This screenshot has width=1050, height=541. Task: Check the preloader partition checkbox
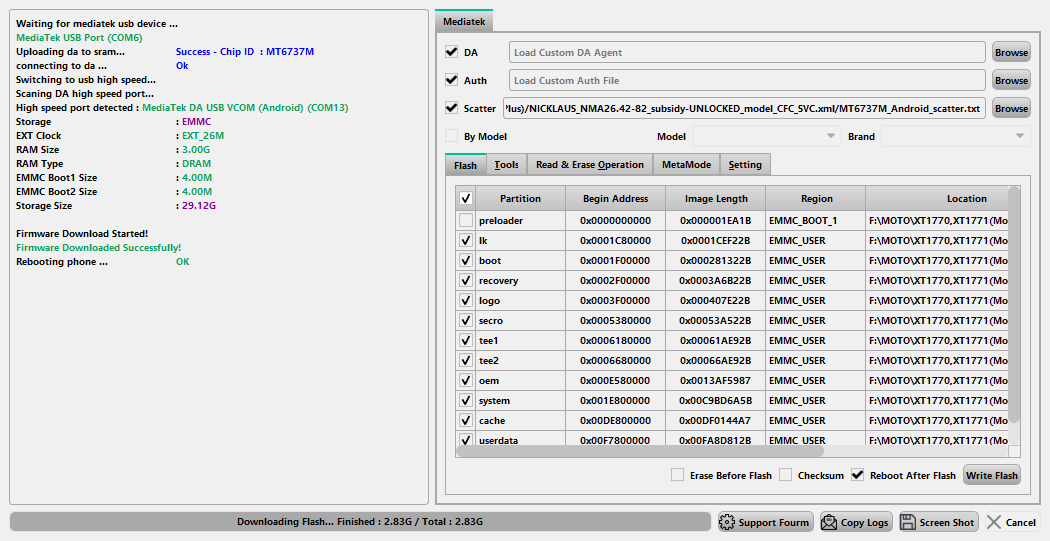tap(466, 220)
